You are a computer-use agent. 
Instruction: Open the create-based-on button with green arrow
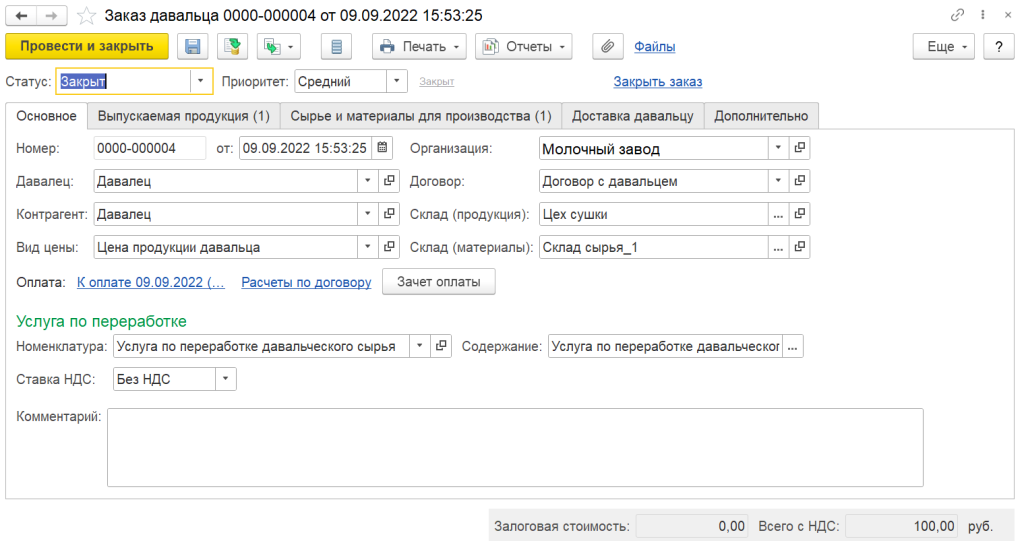[279, 46]
